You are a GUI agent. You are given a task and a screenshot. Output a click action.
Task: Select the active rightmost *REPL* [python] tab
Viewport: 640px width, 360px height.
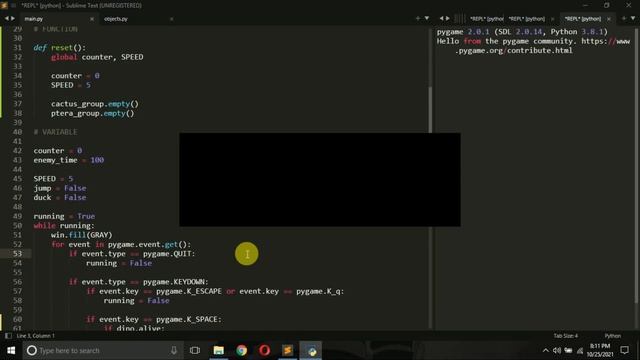pos(583,19)
